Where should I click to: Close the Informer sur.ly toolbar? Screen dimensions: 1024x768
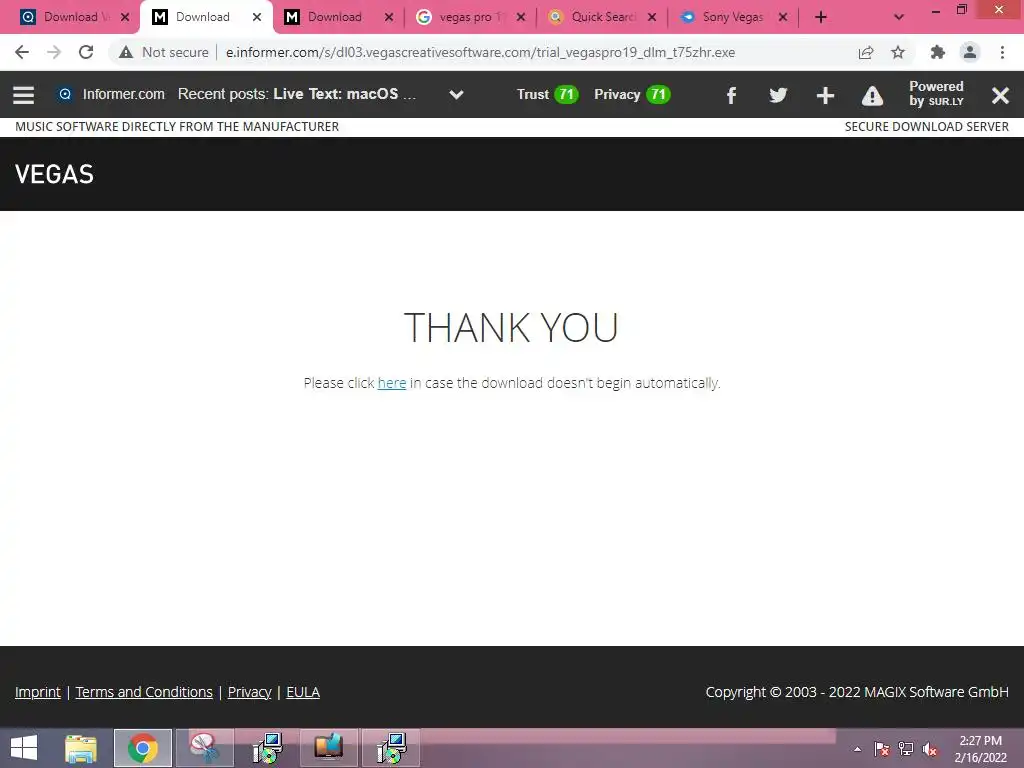click(1000, 95)
